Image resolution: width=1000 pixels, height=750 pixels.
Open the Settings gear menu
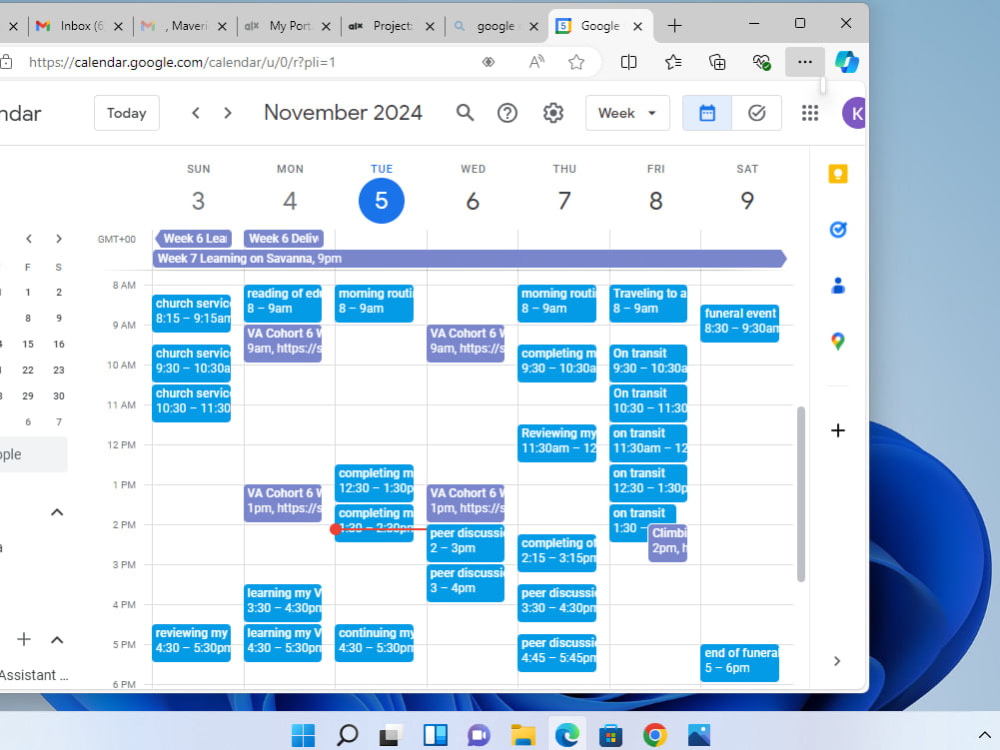553,113
